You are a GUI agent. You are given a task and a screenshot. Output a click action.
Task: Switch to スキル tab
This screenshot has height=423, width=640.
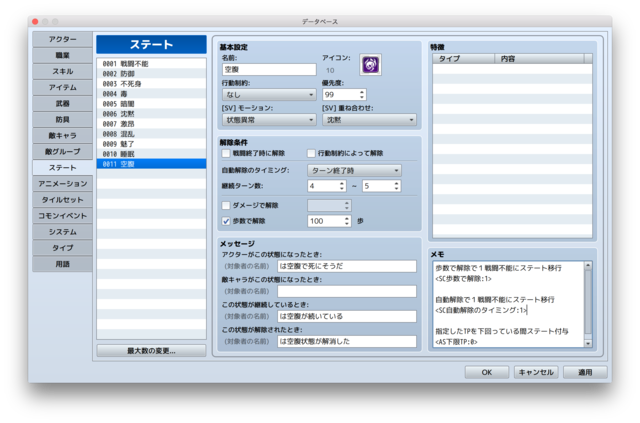pyautogui.click(x=62, y=71)
